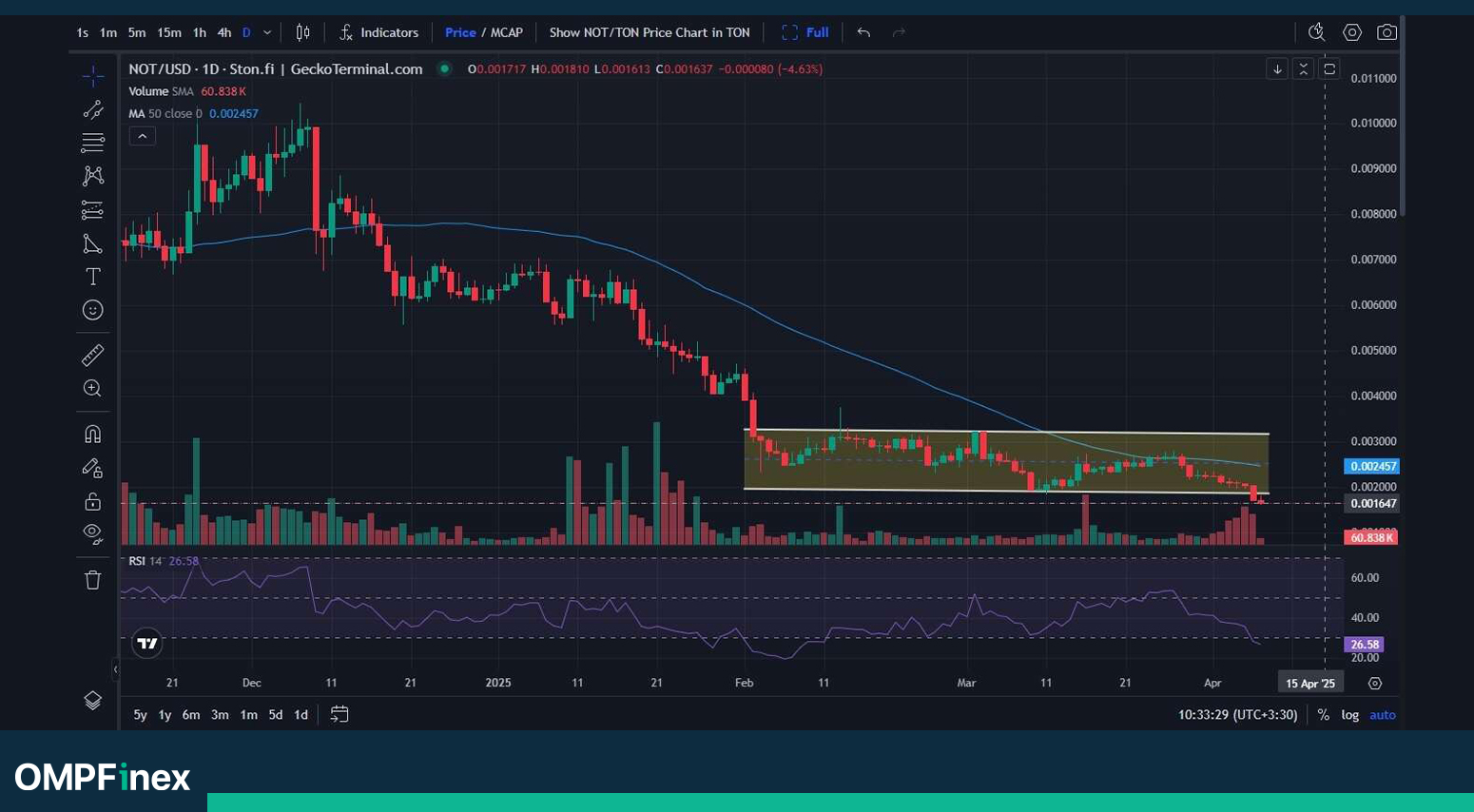Open chart settings gear icon
1474x812 pixels.
pyautogui.click(x=1351, y=32)
